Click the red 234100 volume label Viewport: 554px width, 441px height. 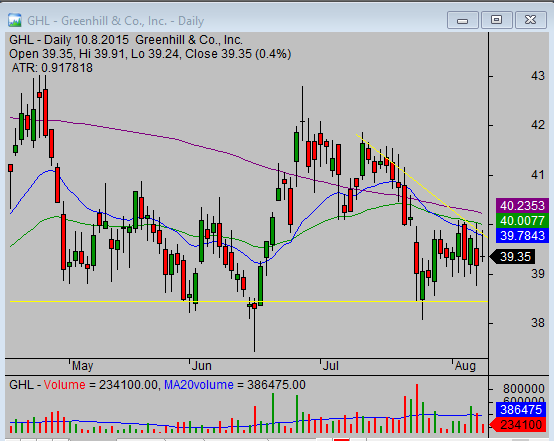point(518,424)
